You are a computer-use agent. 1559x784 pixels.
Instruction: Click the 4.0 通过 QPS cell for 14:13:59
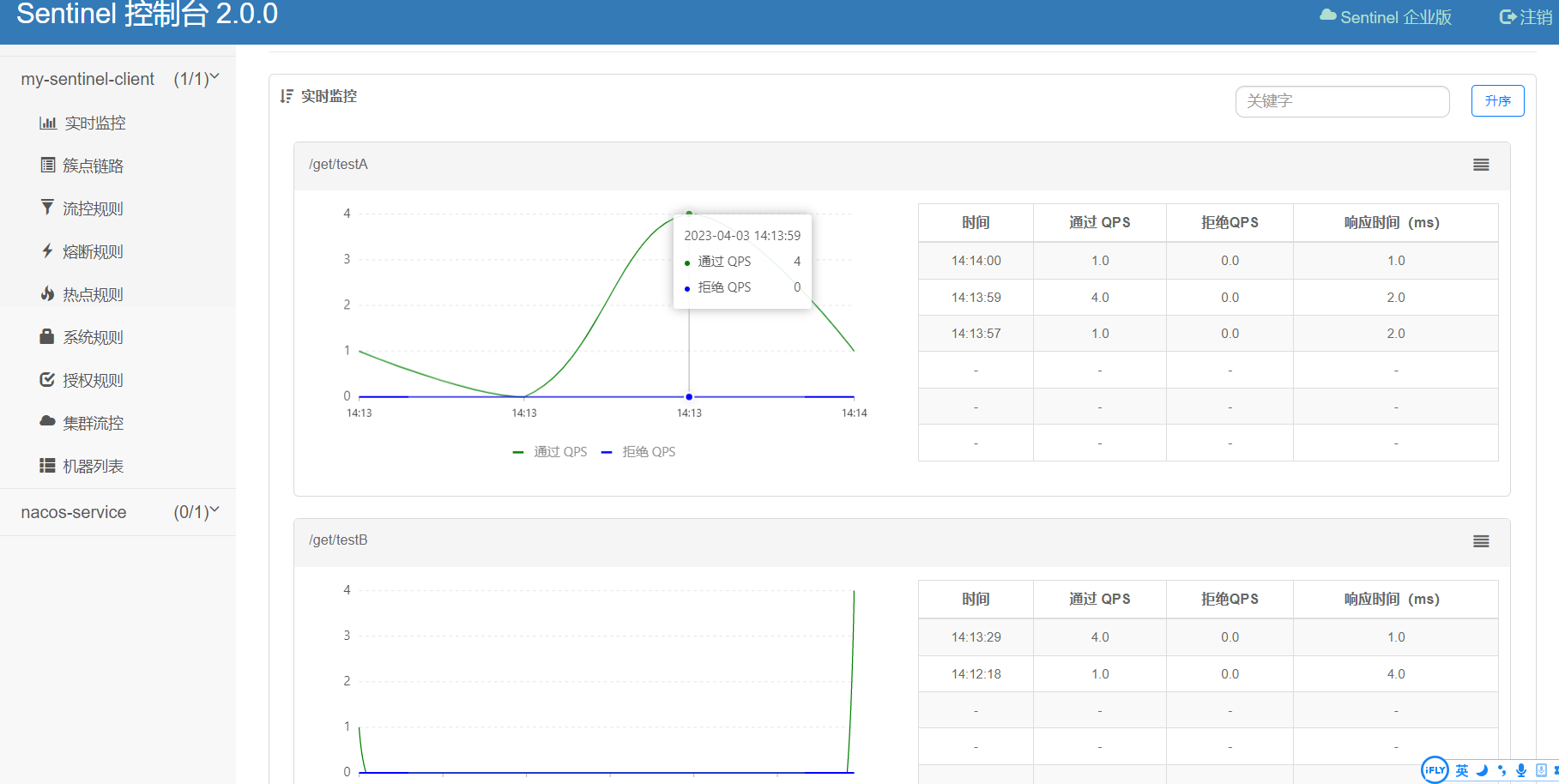click(x=1100, y=298)
